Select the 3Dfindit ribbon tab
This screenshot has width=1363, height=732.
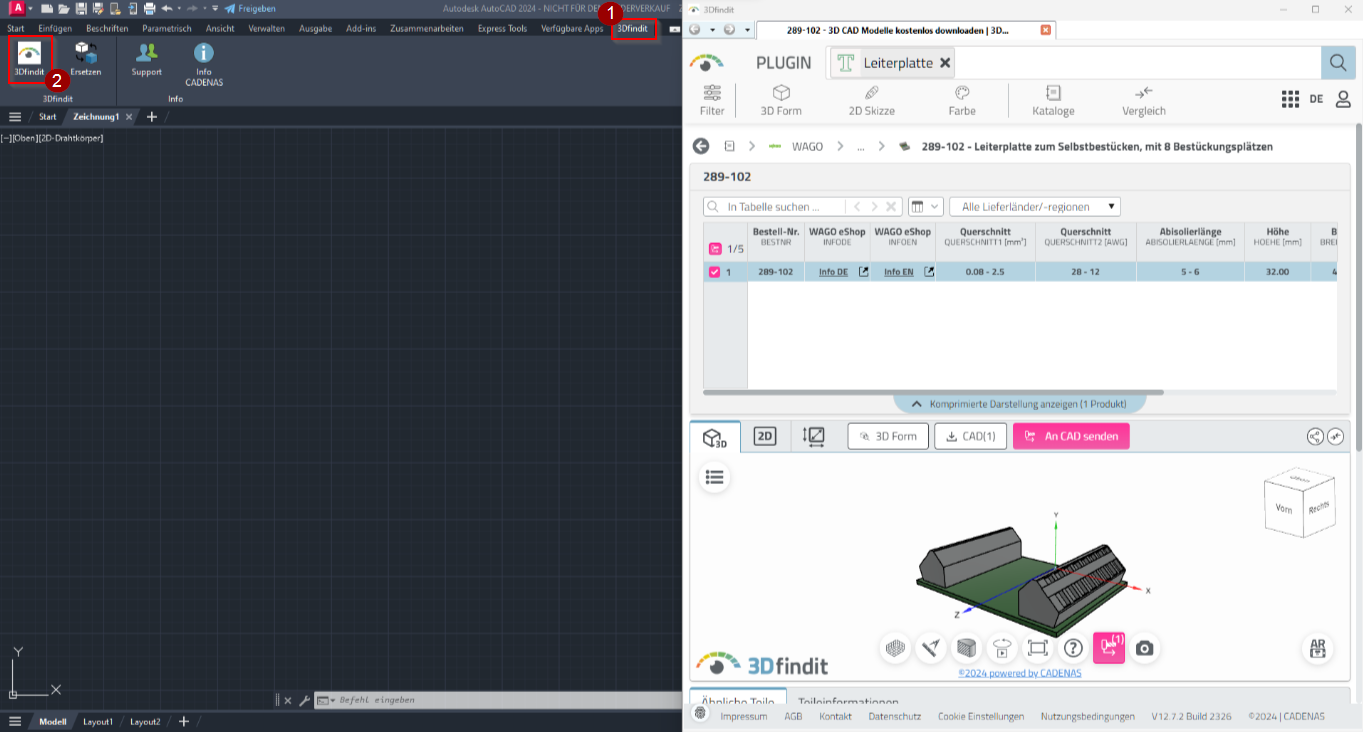click(632, 28)
